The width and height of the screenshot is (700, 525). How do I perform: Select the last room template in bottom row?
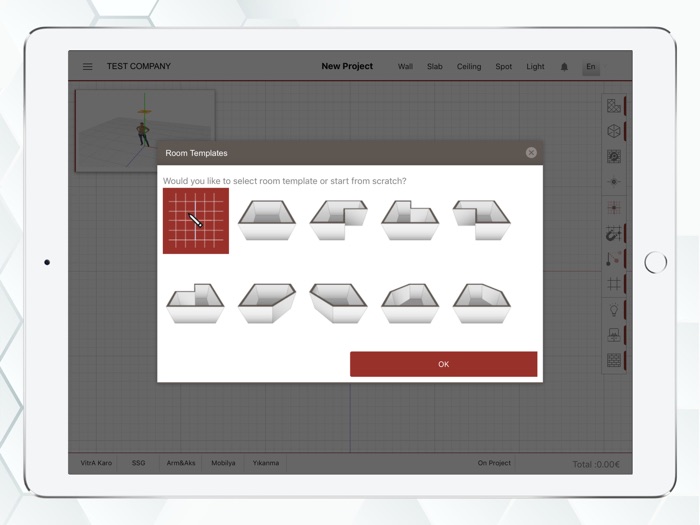482,303
